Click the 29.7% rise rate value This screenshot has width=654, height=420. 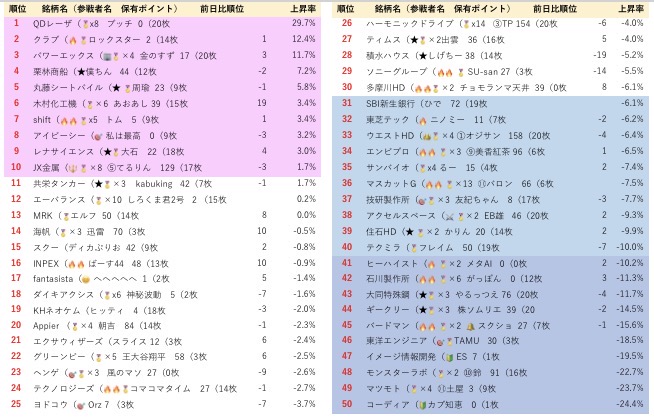click(x=303, y=23)
